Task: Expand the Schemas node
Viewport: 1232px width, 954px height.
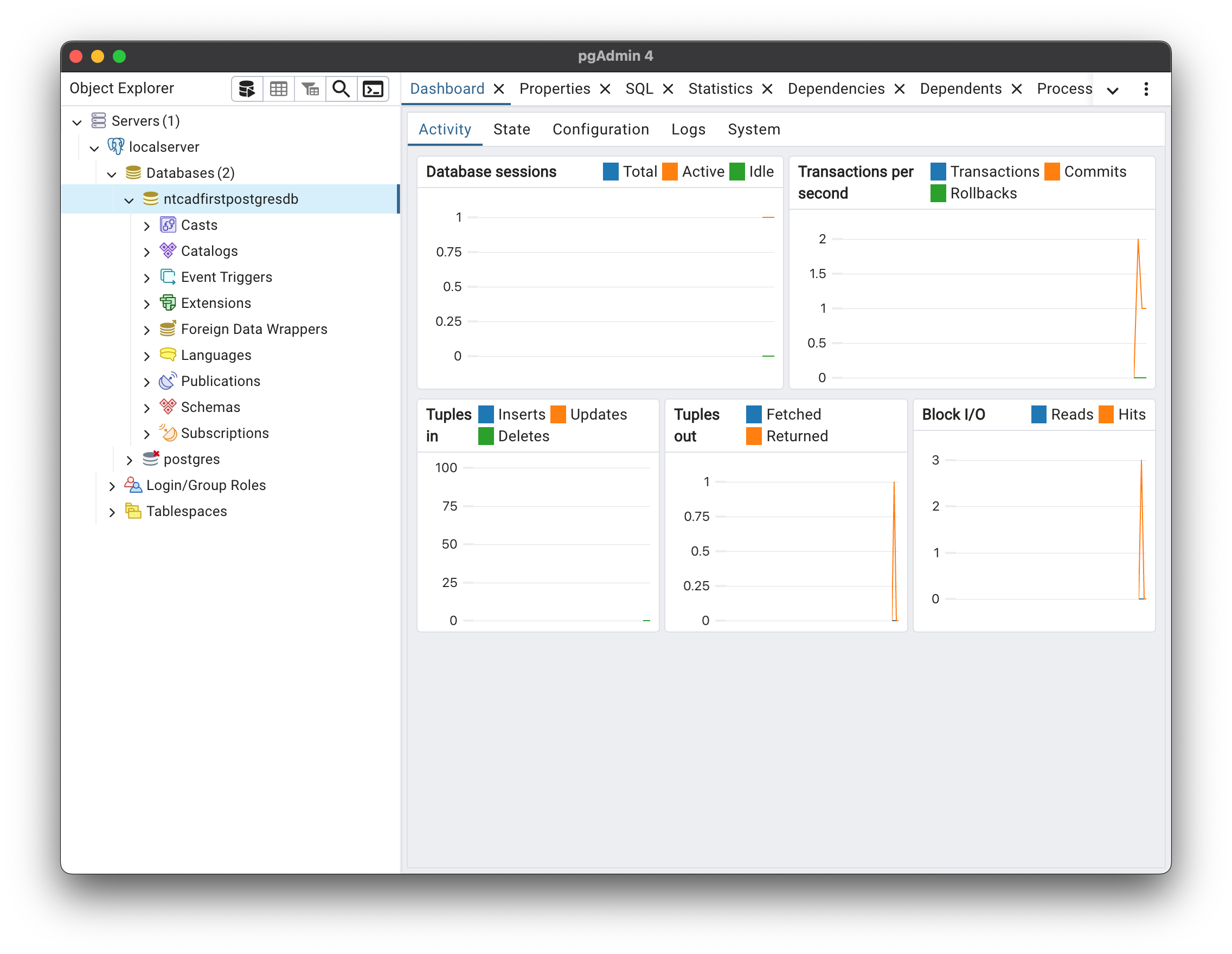Action: [146, 408]
